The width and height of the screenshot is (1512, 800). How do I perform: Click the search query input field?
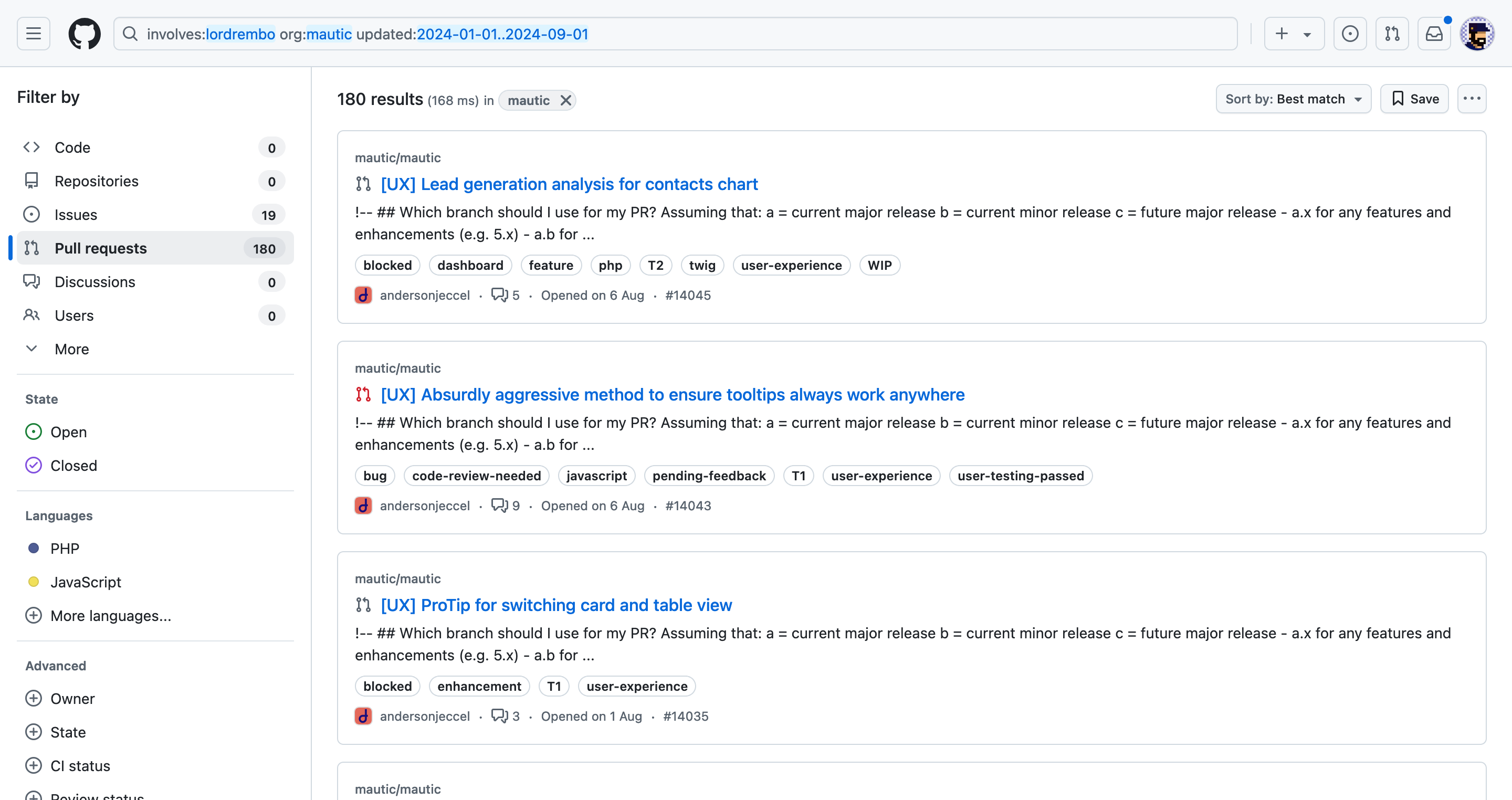tap(675, 34)
